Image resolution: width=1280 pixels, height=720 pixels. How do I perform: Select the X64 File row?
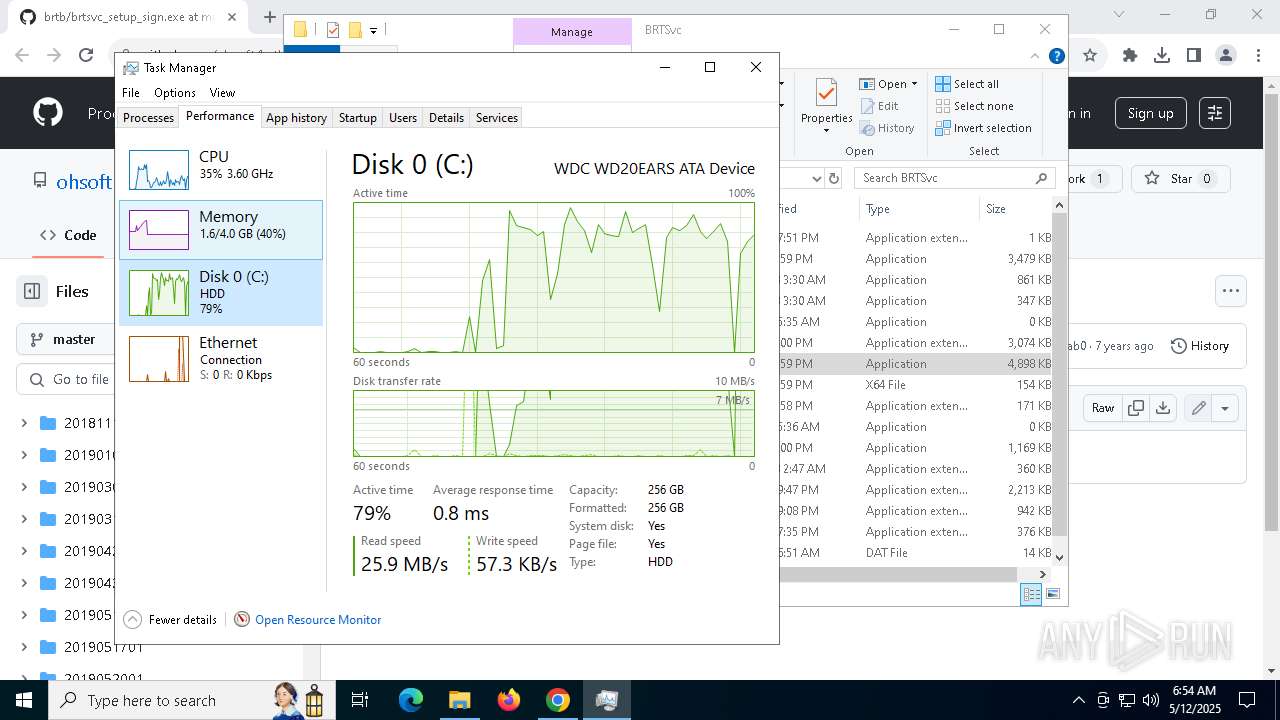(x=916, y=385)
